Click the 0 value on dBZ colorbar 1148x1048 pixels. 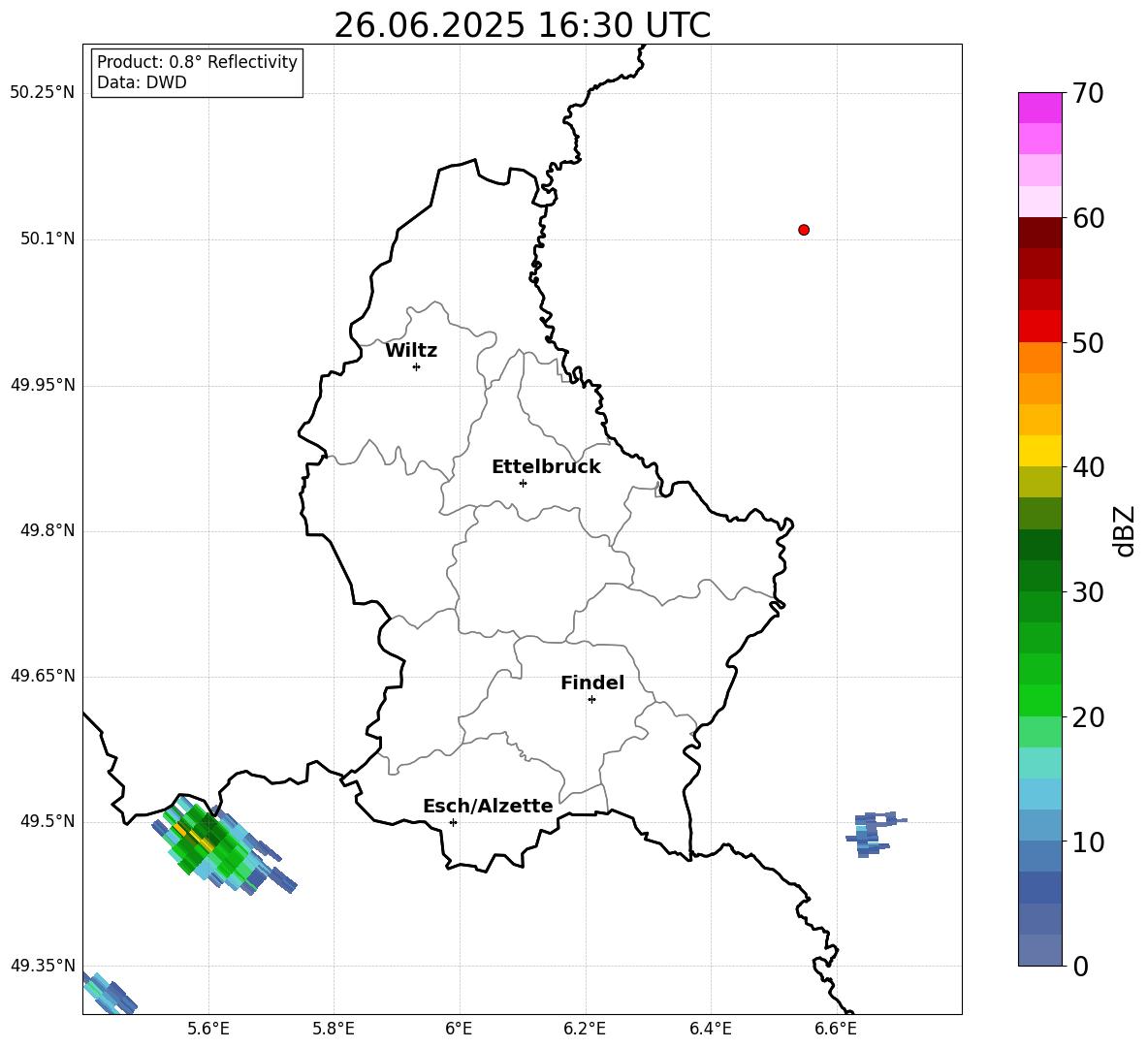(x=1080, y=966)
